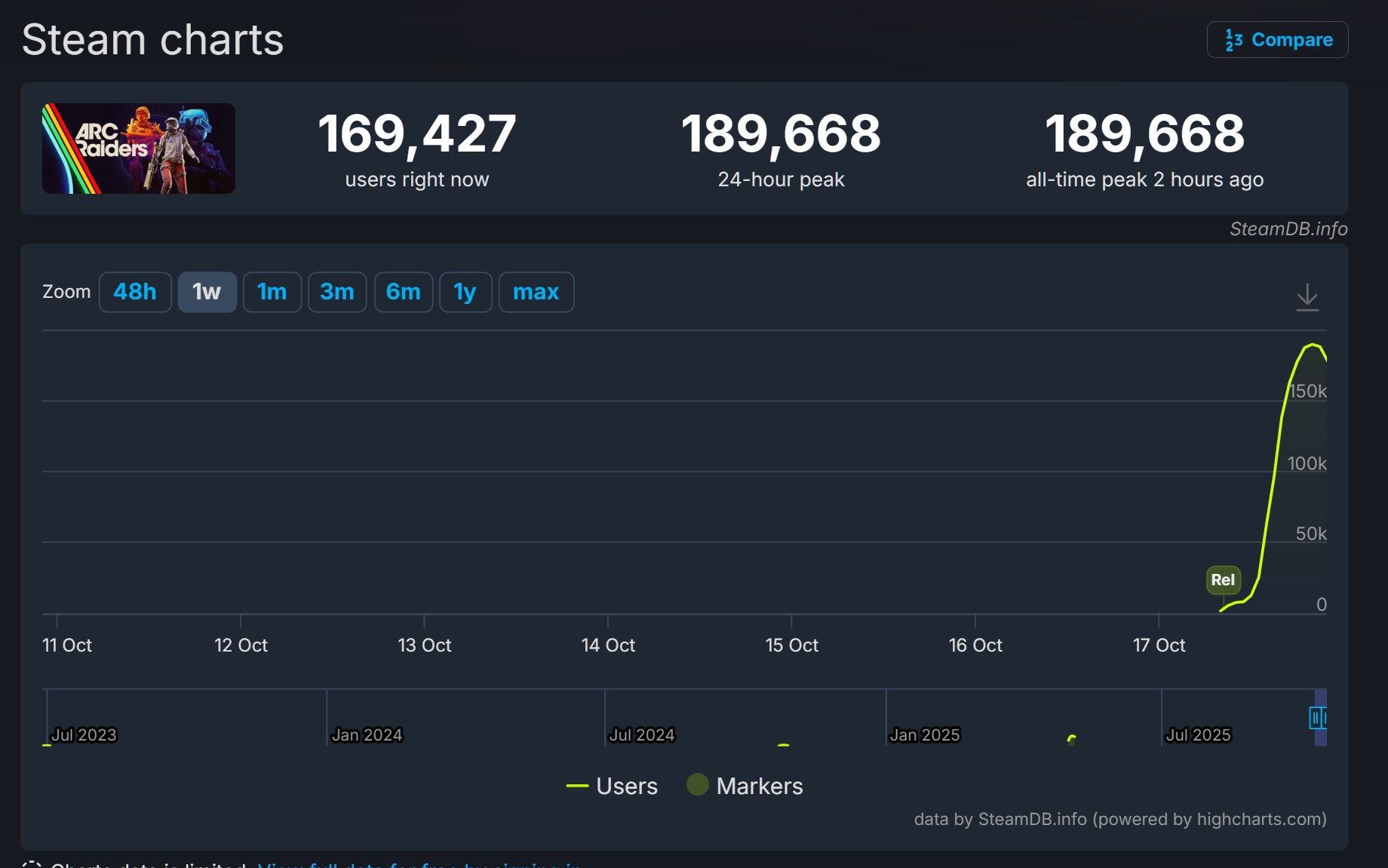Switch zoom to 1m
The width and height of the screenshot is (1388, 868).
tap(272, 292)
